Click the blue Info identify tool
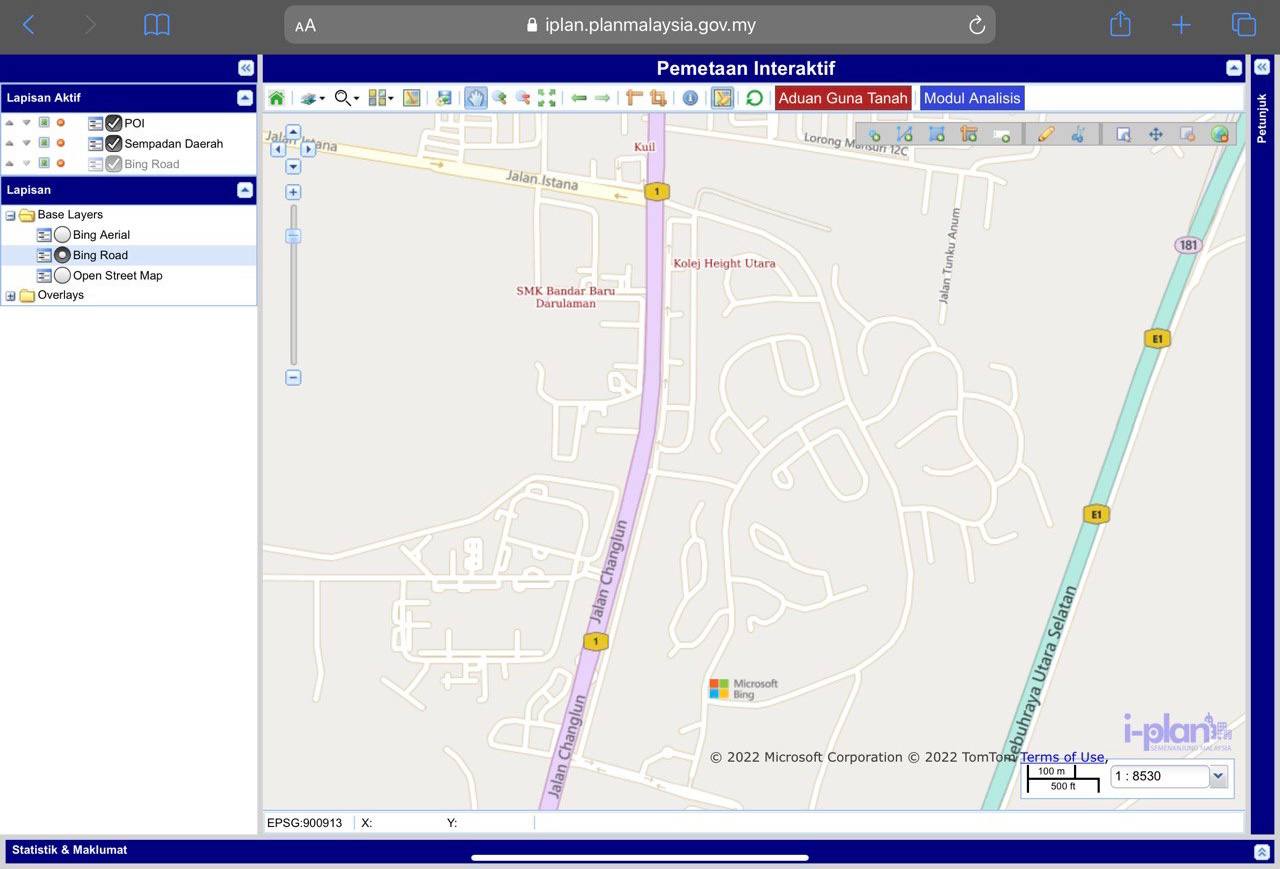 coord(690,98)
